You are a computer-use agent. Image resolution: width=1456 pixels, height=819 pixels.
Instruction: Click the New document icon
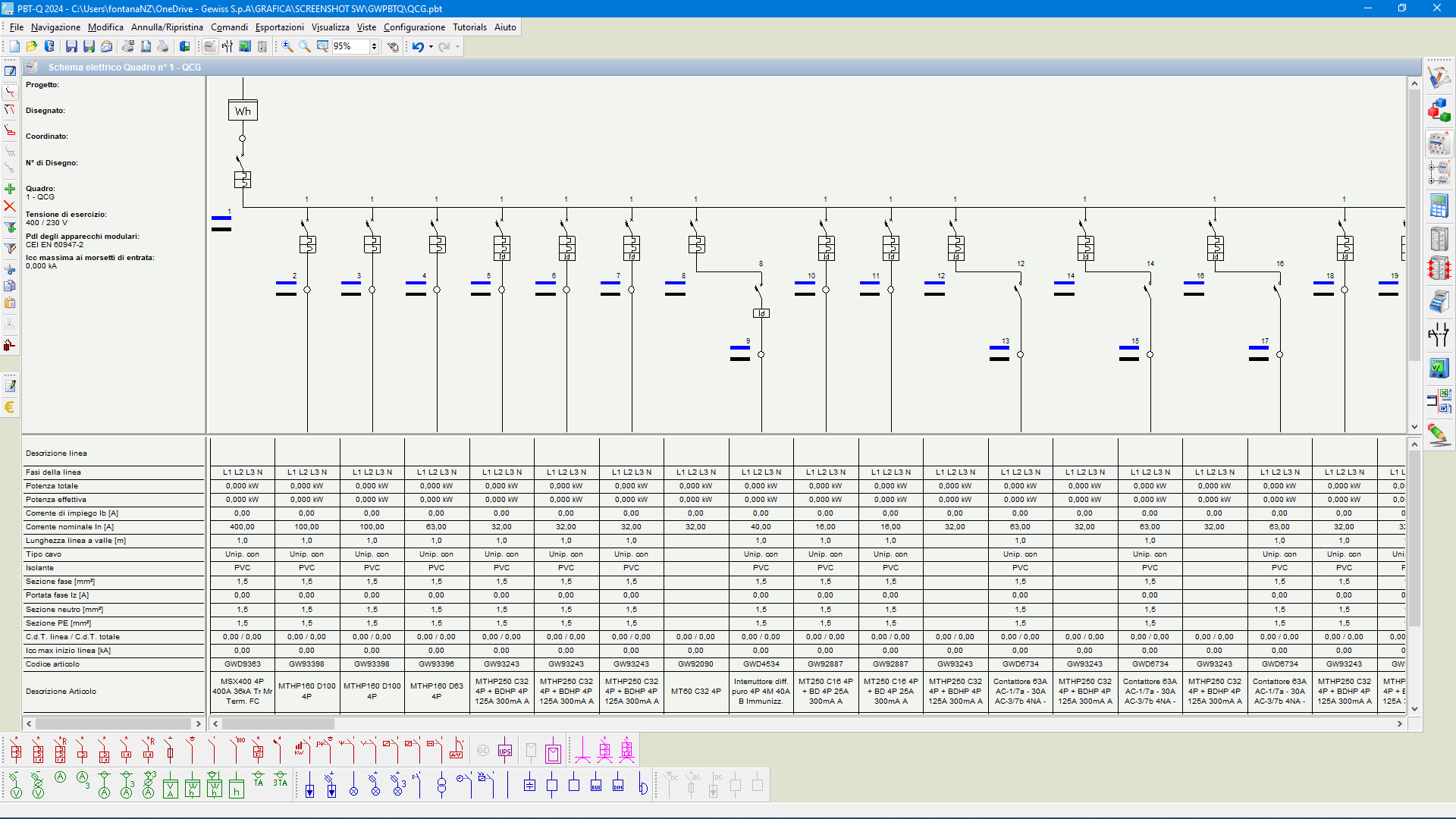coord(14,46)
